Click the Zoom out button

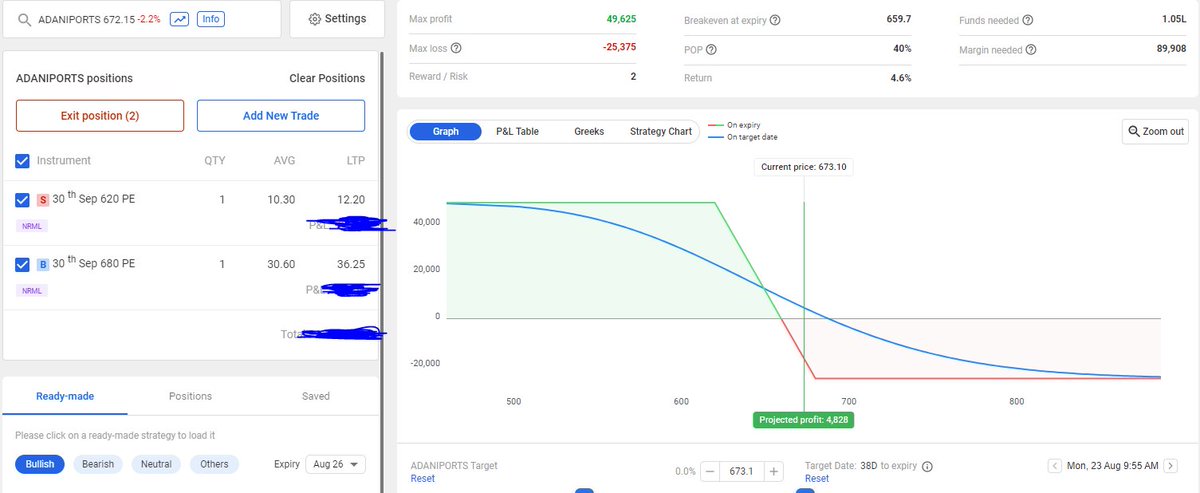[1156, 131]
